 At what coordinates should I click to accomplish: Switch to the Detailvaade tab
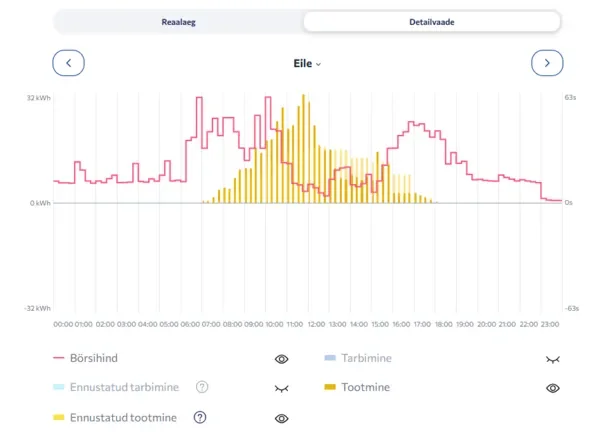click(431, 21)
